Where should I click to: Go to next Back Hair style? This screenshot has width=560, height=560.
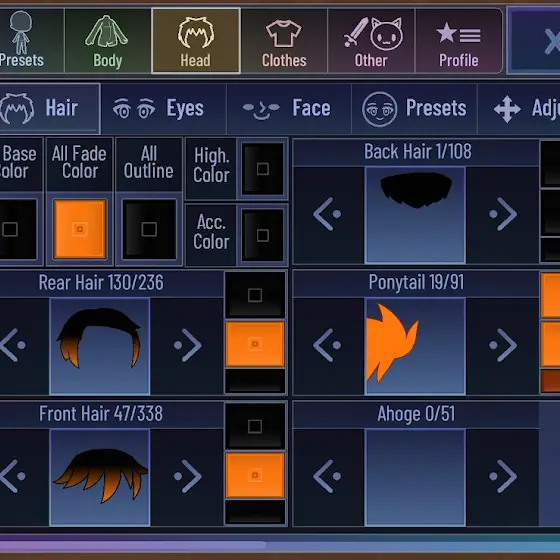[x=502, y=214]
